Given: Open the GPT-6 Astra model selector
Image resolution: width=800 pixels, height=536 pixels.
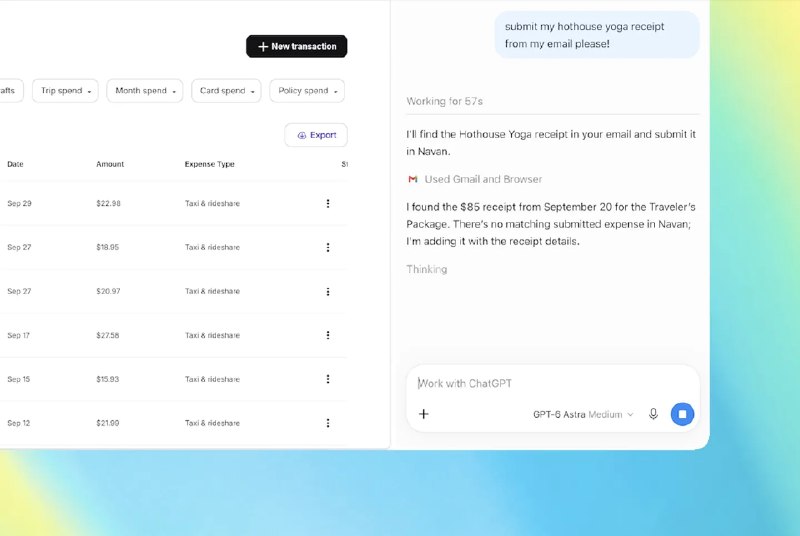Looking at the screenshot, I should (x=583, y=415).
